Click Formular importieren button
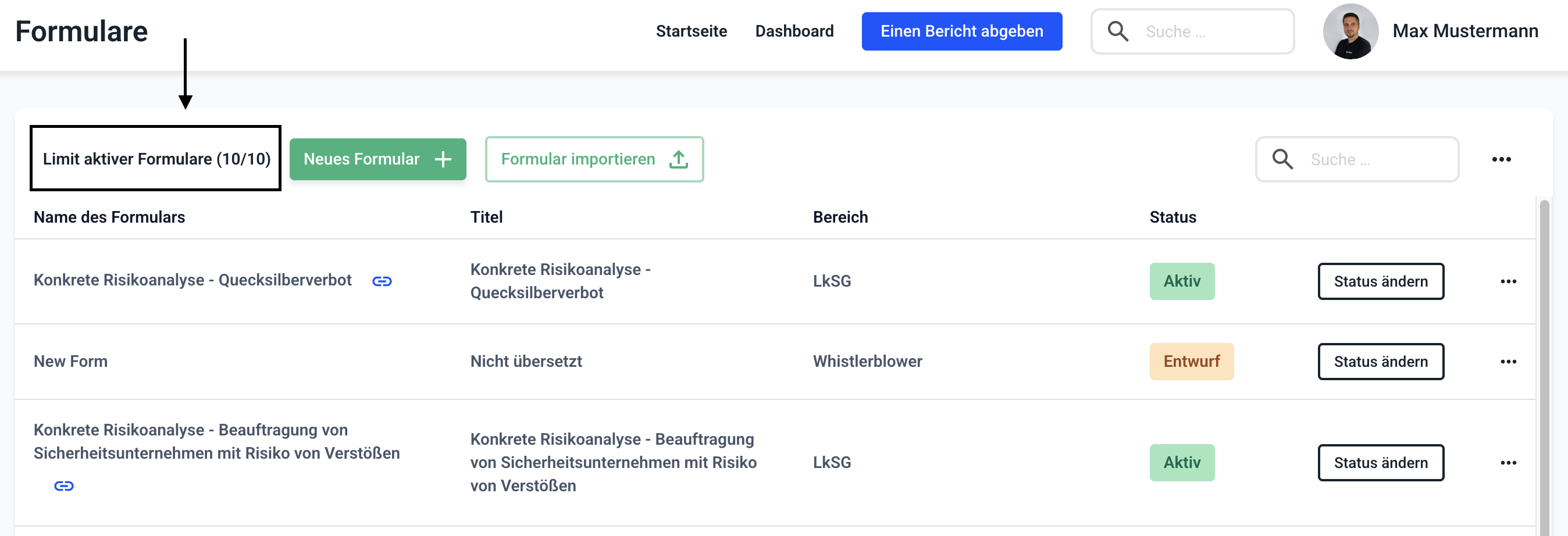Image resolution: width=1568 pixels, height=536 pixels. 593,159
